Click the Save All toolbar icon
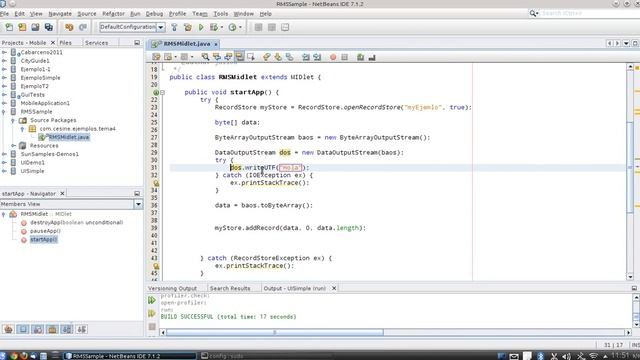The width and height of the screenshot is (640, 360). [x=49, y=27]
